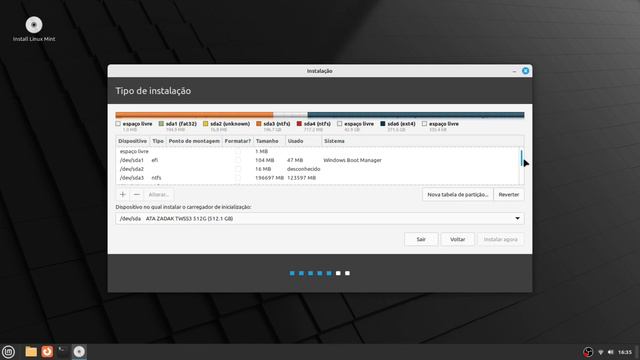Screen dimensions: 640x360
Task: Sort by the Dispositivo column header
Action: (x=133, y=141)
